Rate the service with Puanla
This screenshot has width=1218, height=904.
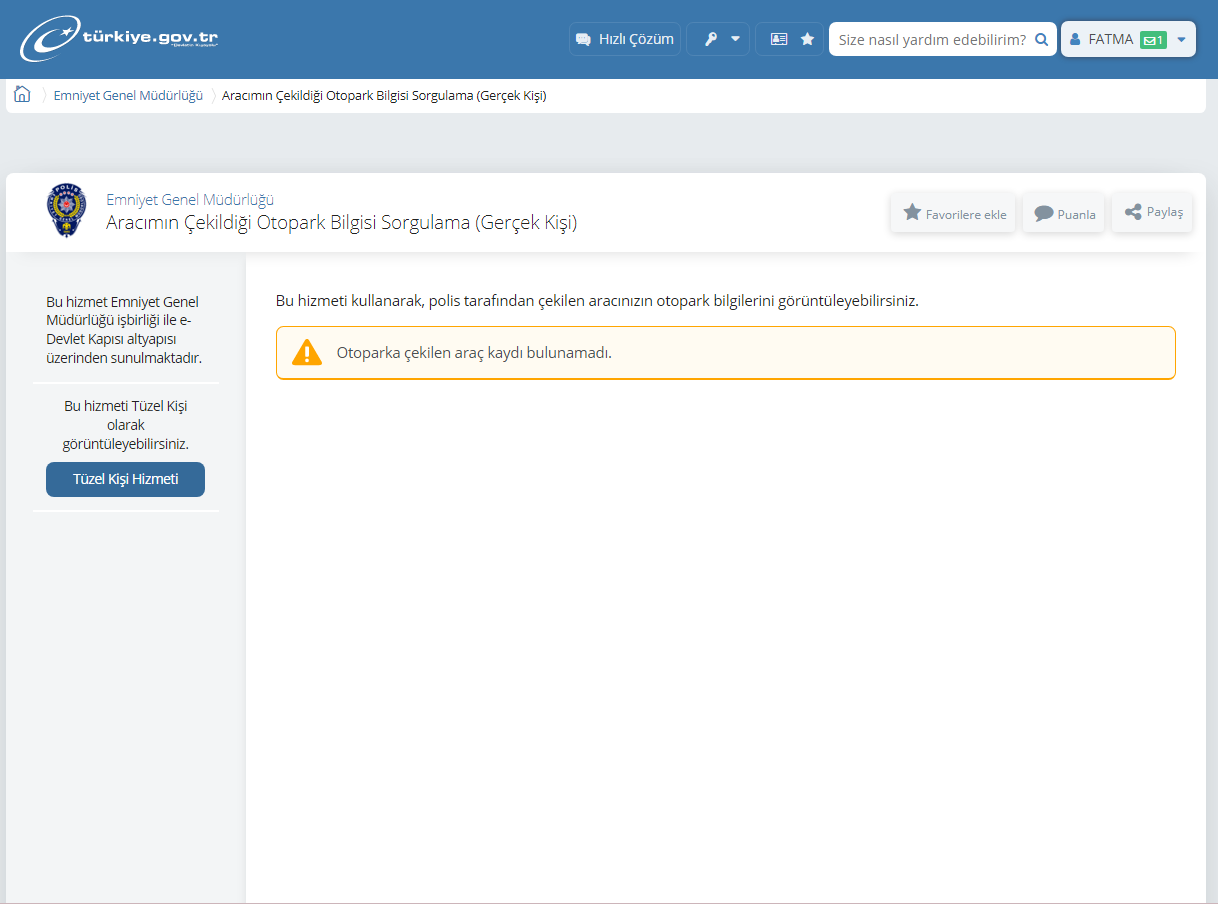[1064, 213]
